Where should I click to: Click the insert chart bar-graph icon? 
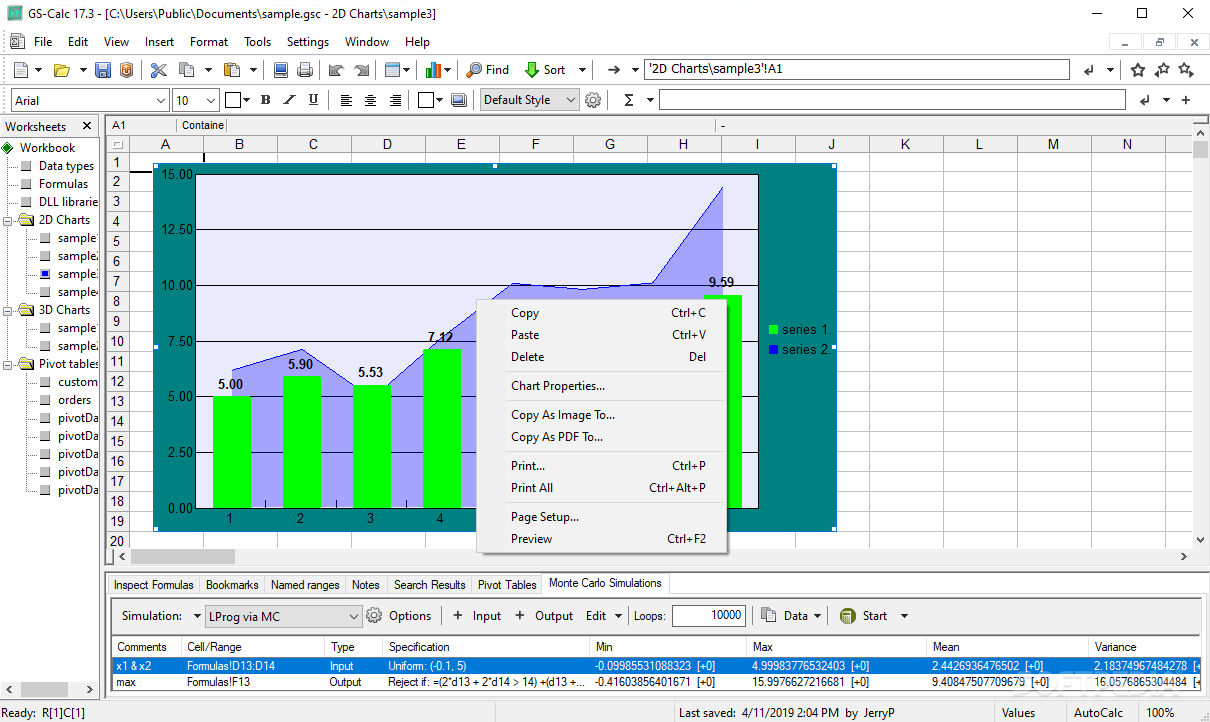tap(433, 70)
